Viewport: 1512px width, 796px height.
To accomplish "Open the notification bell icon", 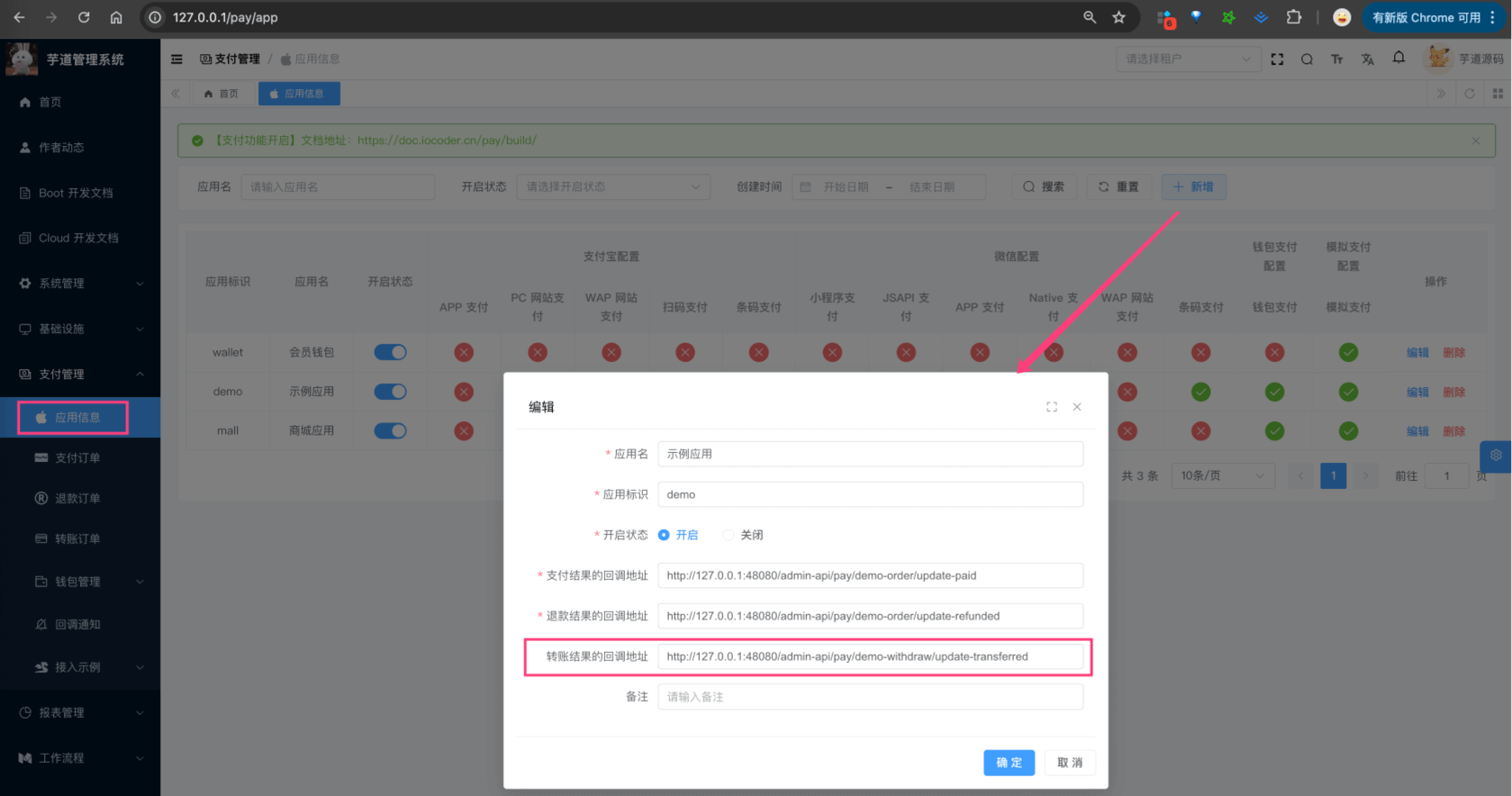I will [1399, 59].
